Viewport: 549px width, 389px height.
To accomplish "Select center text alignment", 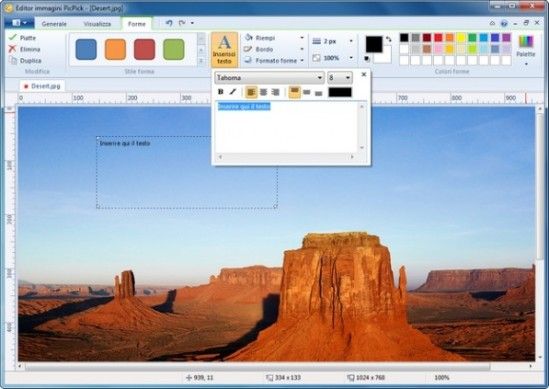I will pos(263,92).
